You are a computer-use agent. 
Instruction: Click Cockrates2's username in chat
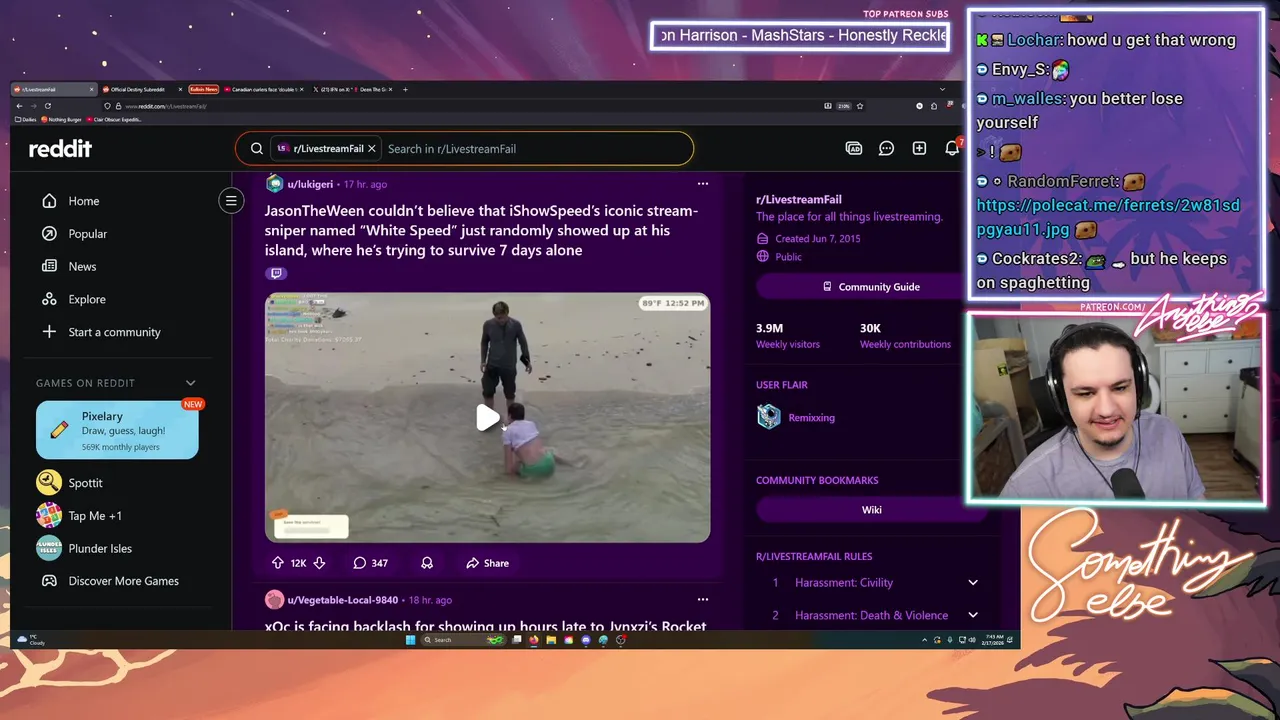click(1036, 258)
